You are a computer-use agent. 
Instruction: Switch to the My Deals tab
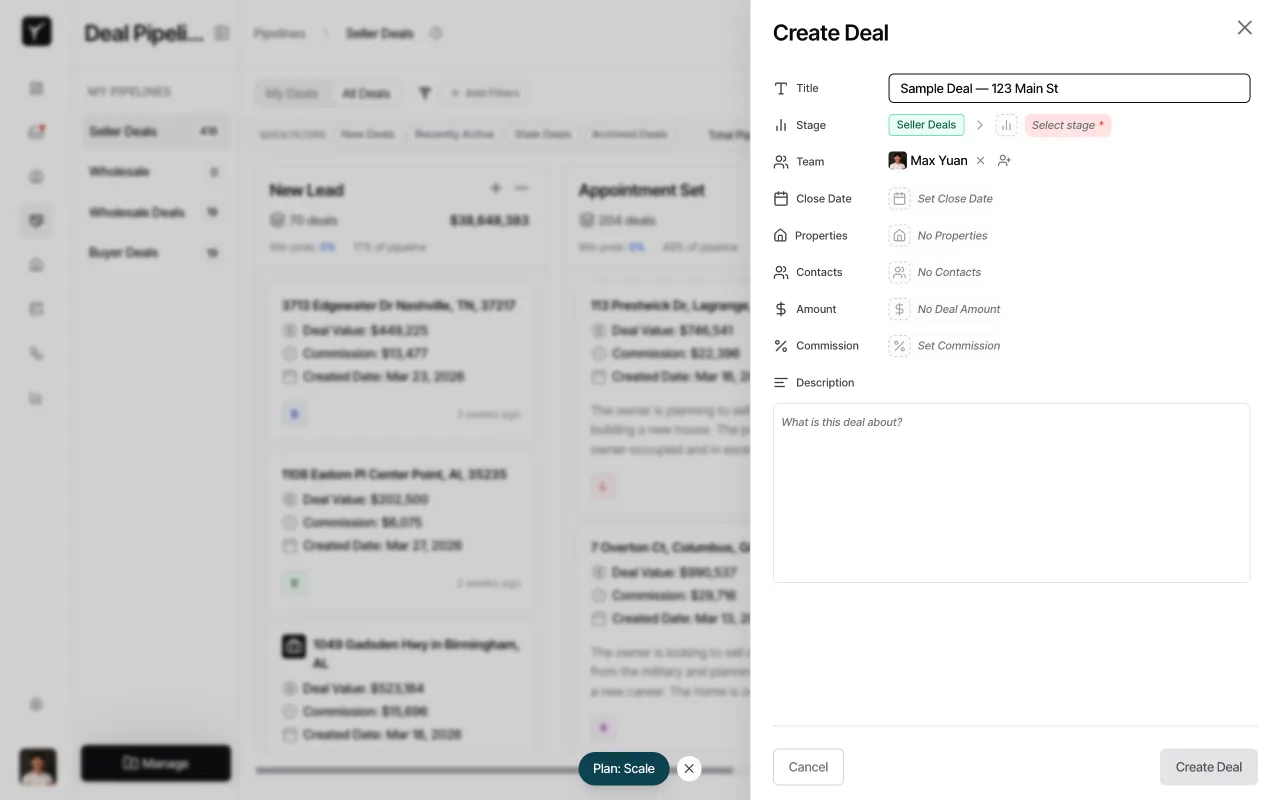pos(292,92)
